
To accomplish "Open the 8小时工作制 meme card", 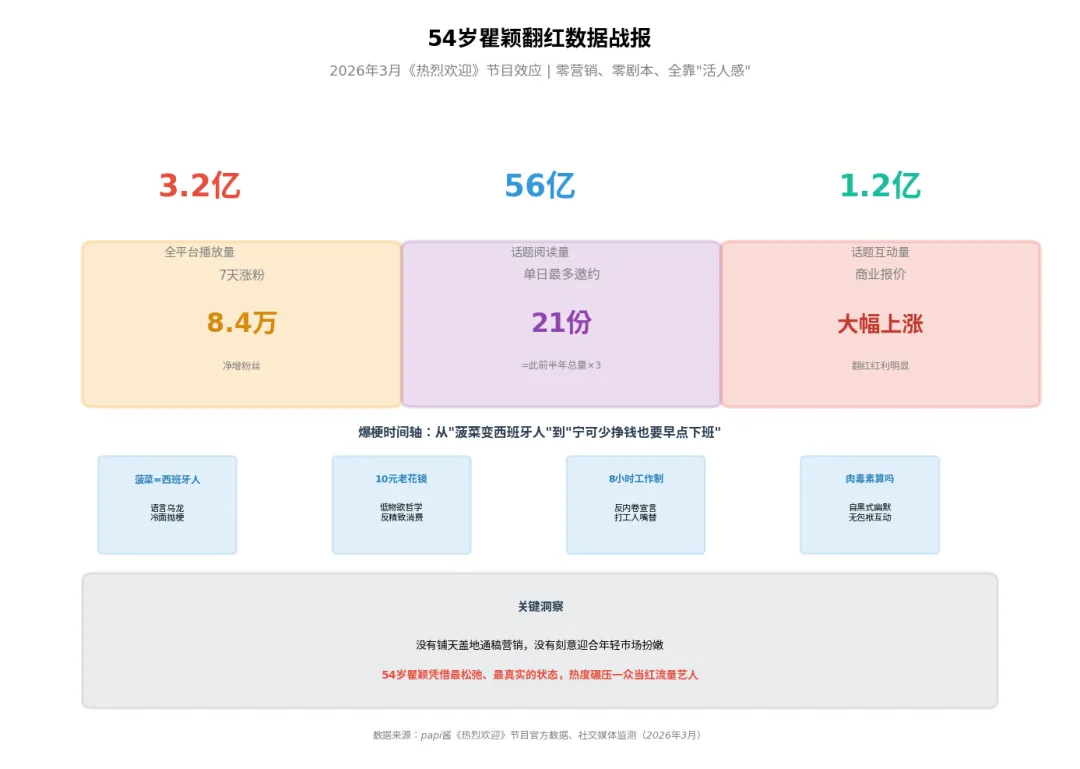I will (x=635, y=505).
